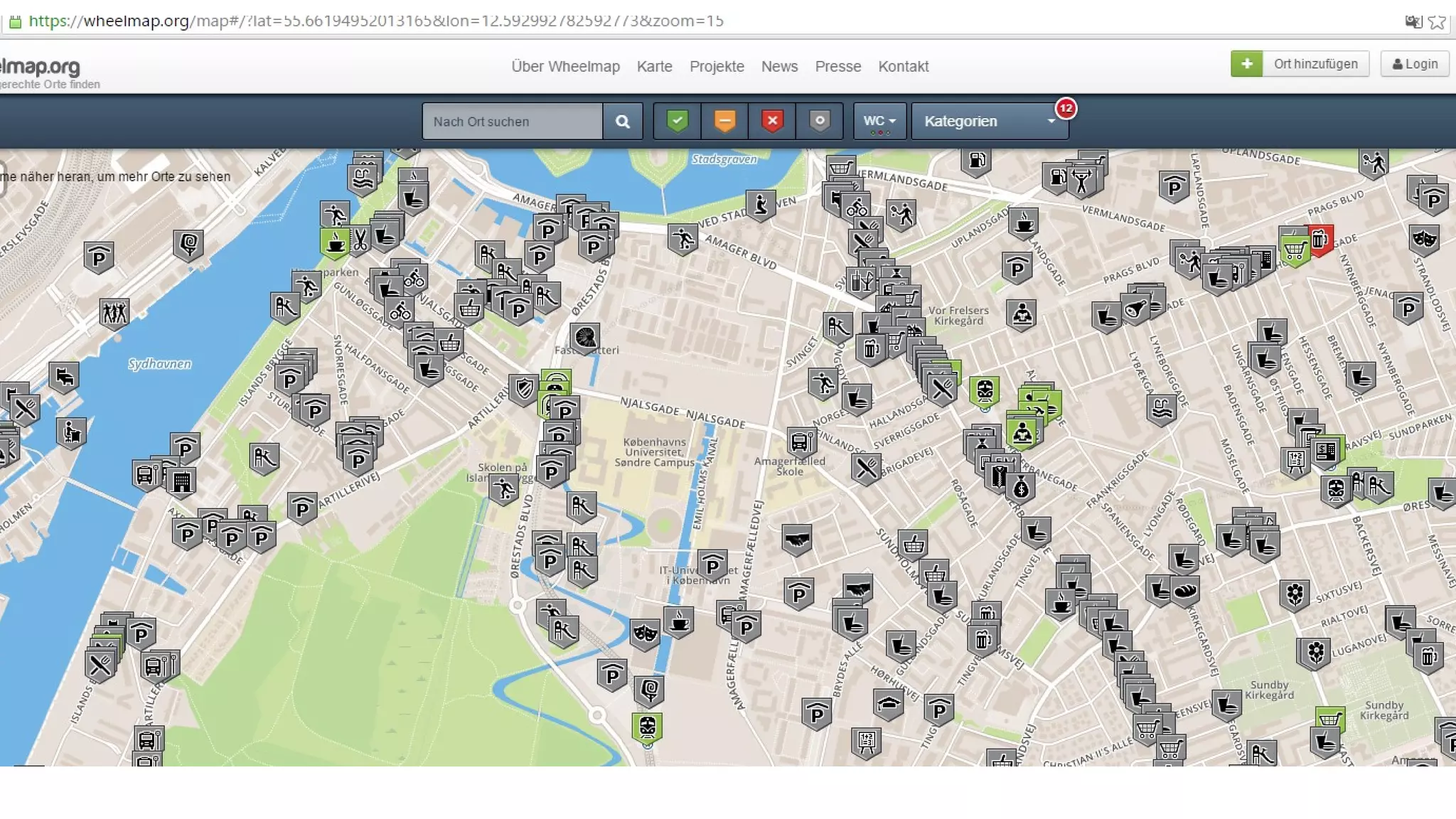Click the Login button
Image resolution: width=1456 pixels, height=819 pixels.
pyautogui.click(x=1415, y=64)
